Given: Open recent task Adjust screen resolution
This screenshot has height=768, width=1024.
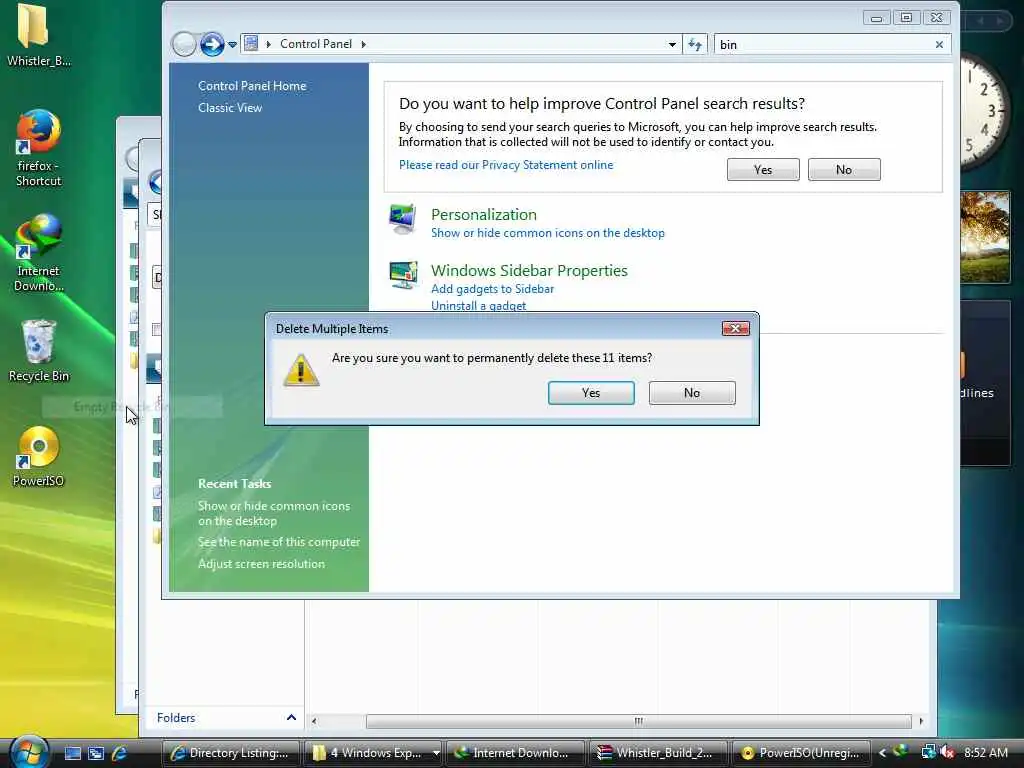Looking at the screenshot, I should [x=261, y=564].
